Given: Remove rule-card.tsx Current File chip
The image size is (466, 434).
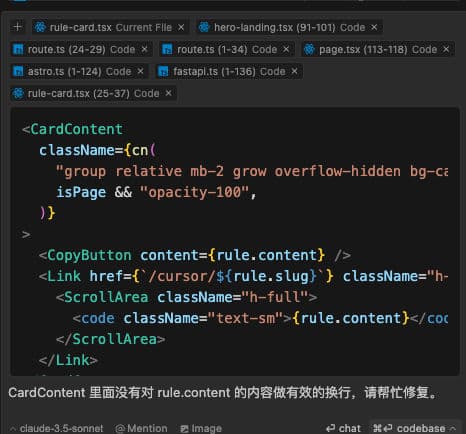Looking at the screenshot, I should tap(181, 27).
